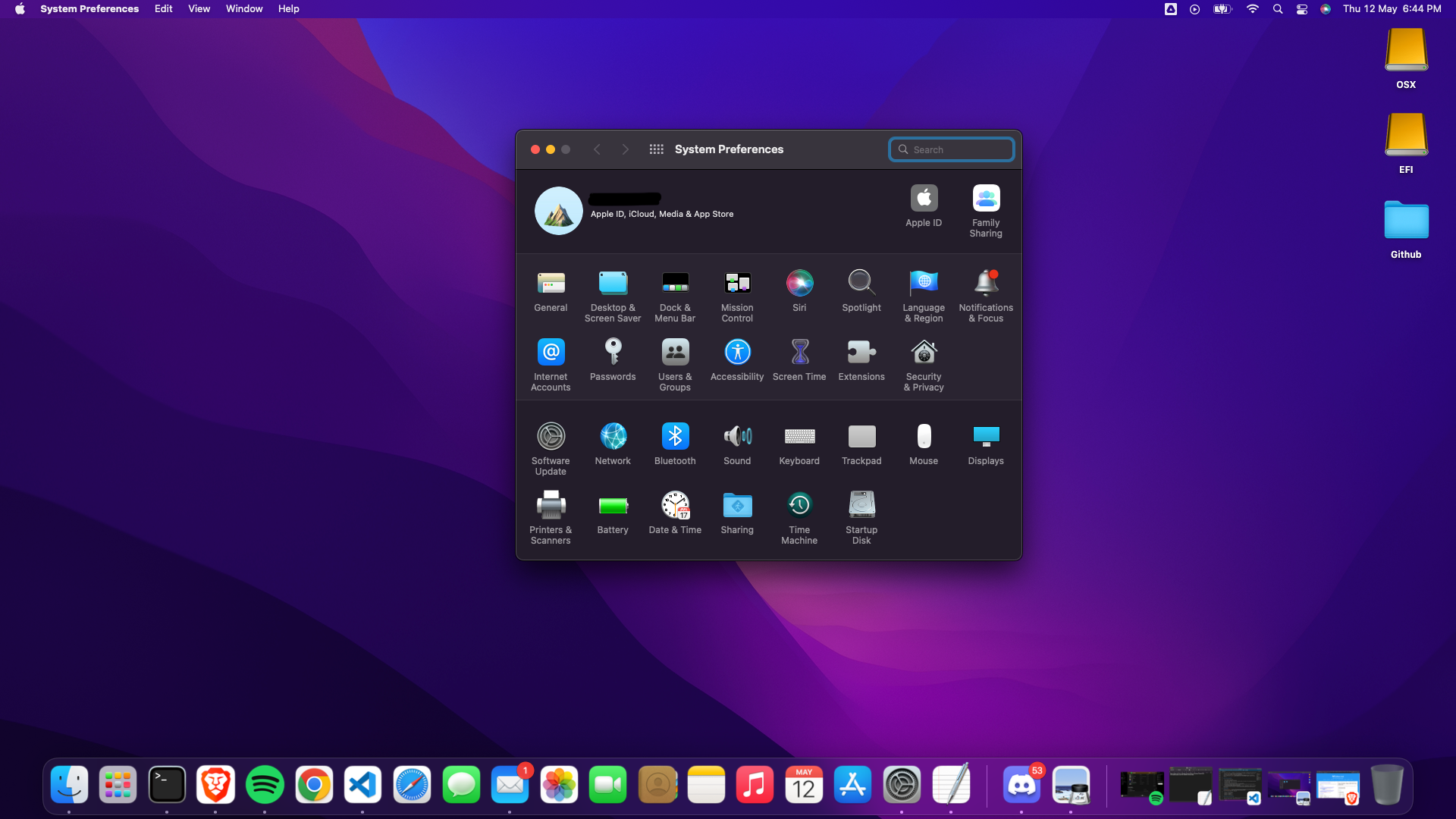1456x819 pixels.
Task: Open the Wi-Fi status menu
Action: (x=1253, y=9)
